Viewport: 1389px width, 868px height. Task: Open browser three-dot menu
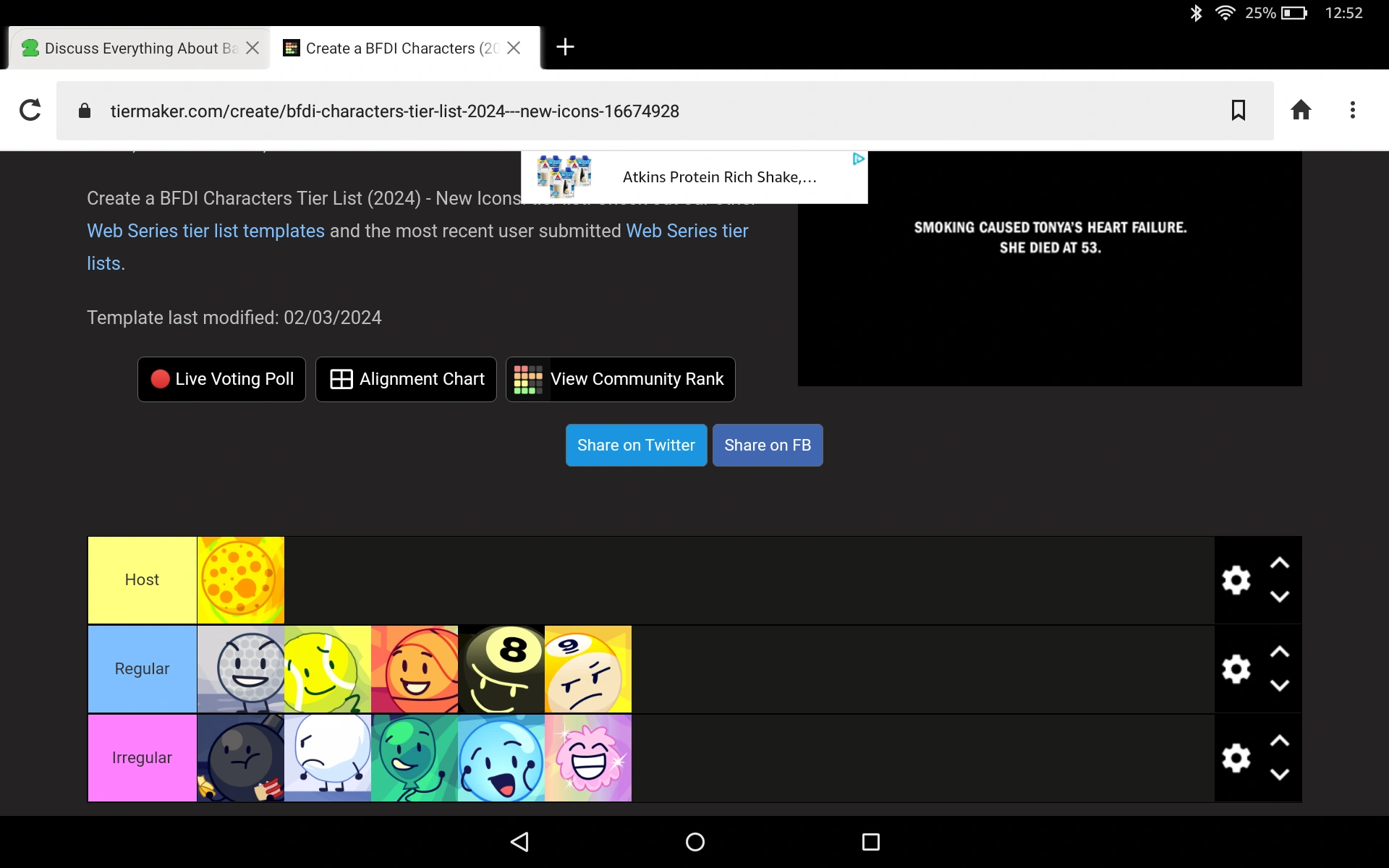(x=1352, y=111)
